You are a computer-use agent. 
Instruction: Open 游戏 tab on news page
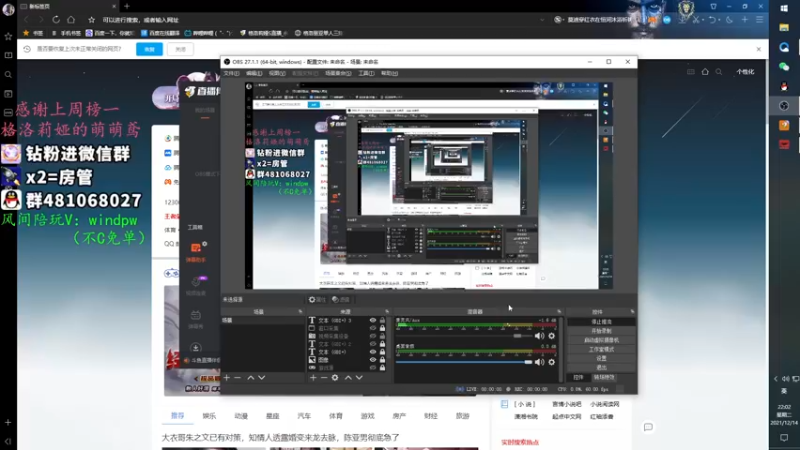click(x=367, y=416)
